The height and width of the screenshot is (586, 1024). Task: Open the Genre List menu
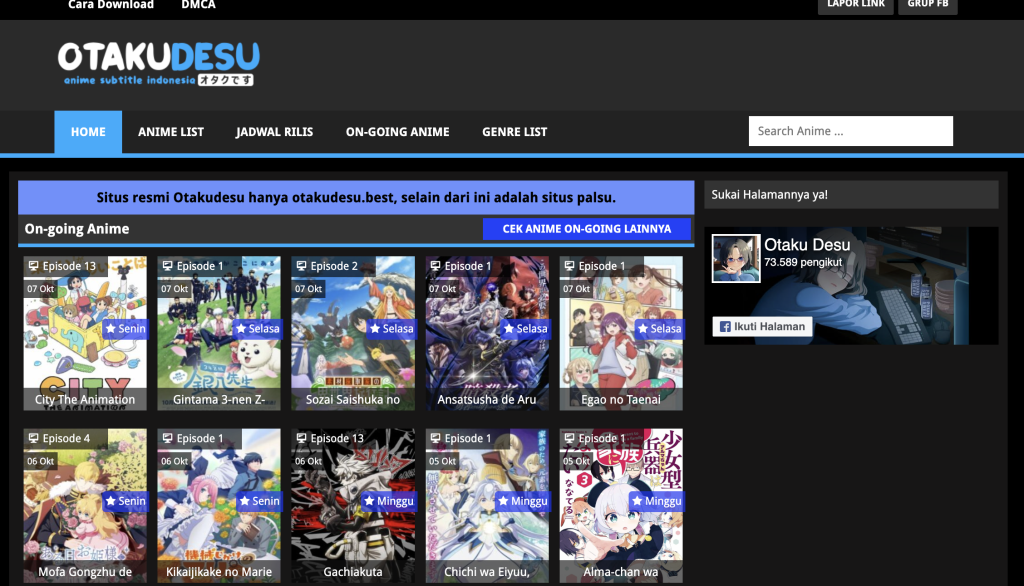point(514,132)
